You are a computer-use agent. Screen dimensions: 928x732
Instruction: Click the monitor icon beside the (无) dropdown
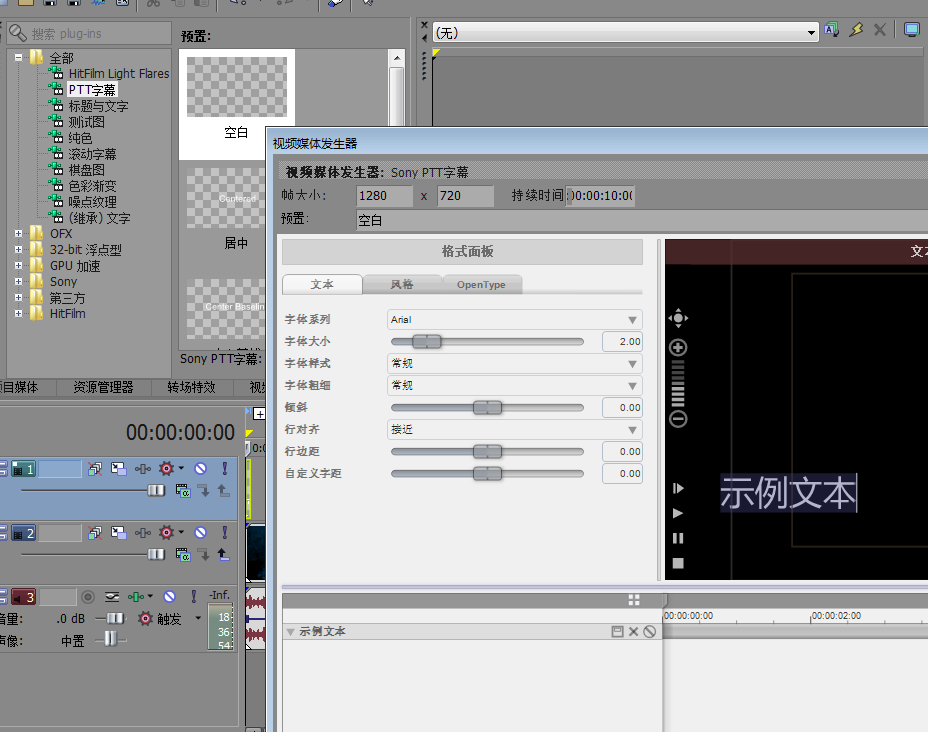912,30
